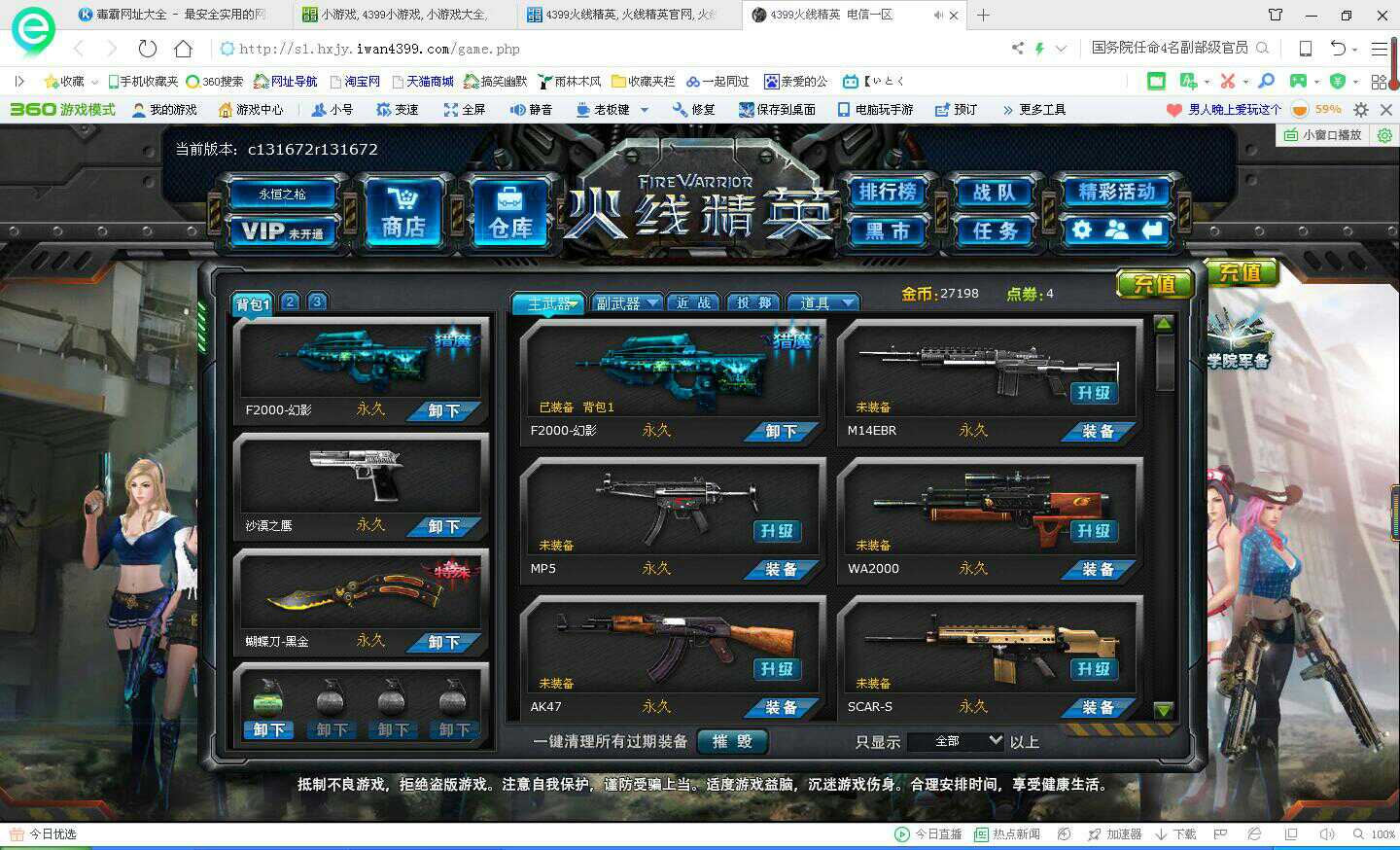
Task: Select the 近战 melee tab
Action: click(693, 303)
